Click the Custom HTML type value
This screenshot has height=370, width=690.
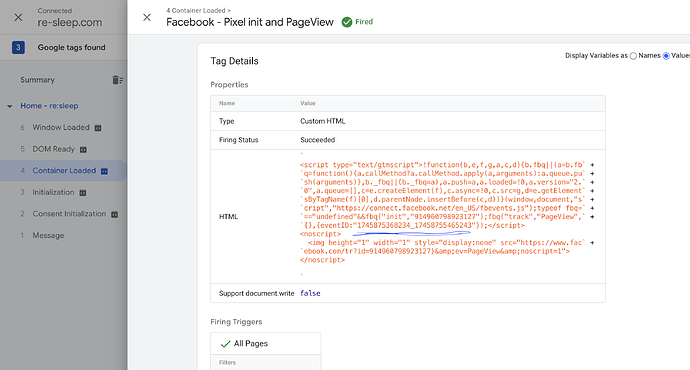tap(323, 121)
